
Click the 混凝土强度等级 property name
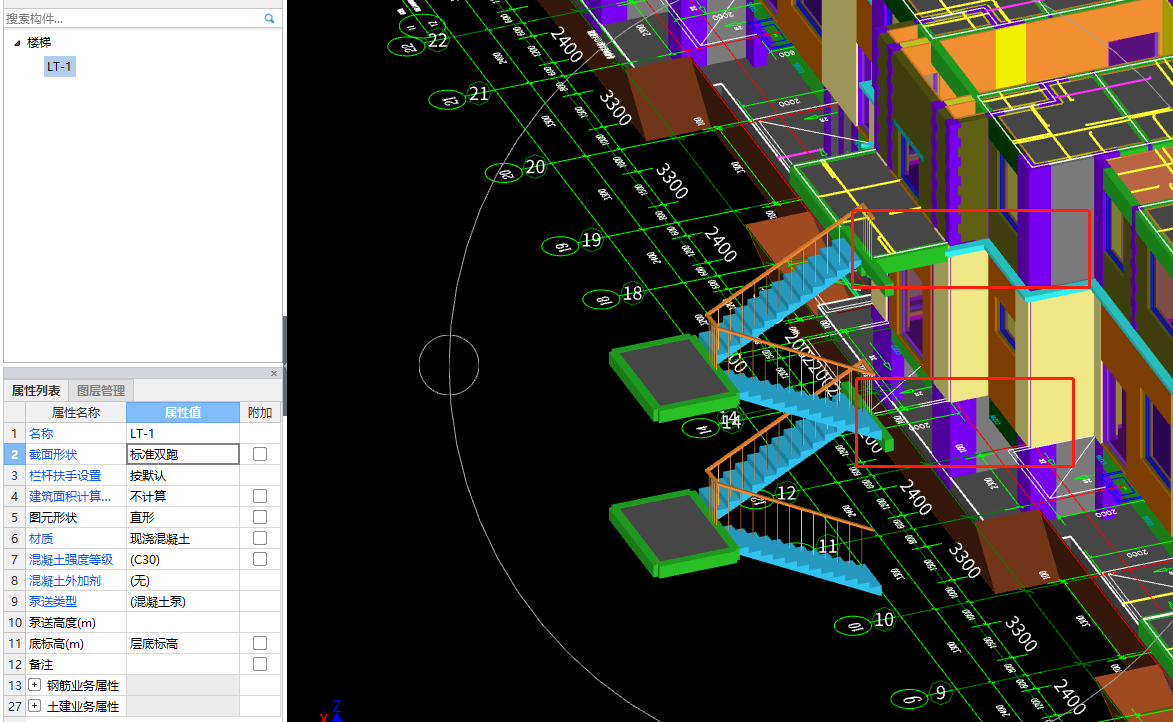[71, 559]
